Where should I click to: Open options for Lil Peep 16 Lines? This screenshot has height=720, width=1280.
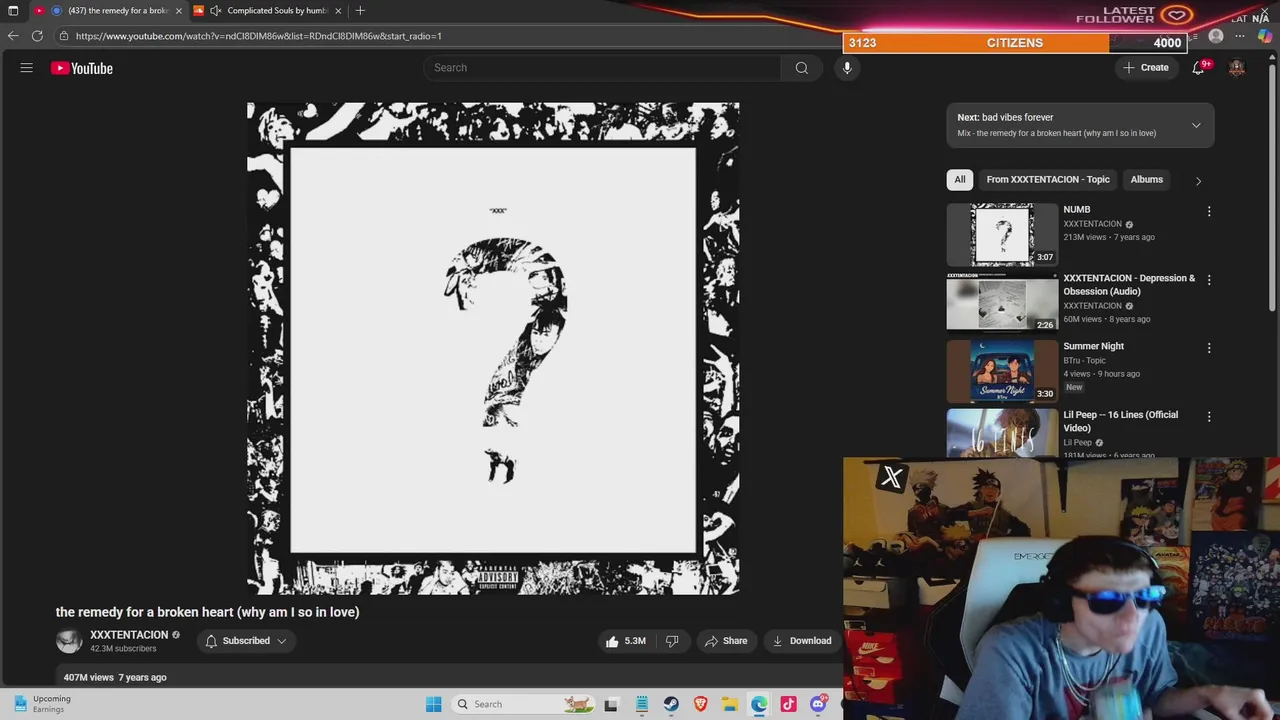click(1209, 416)
